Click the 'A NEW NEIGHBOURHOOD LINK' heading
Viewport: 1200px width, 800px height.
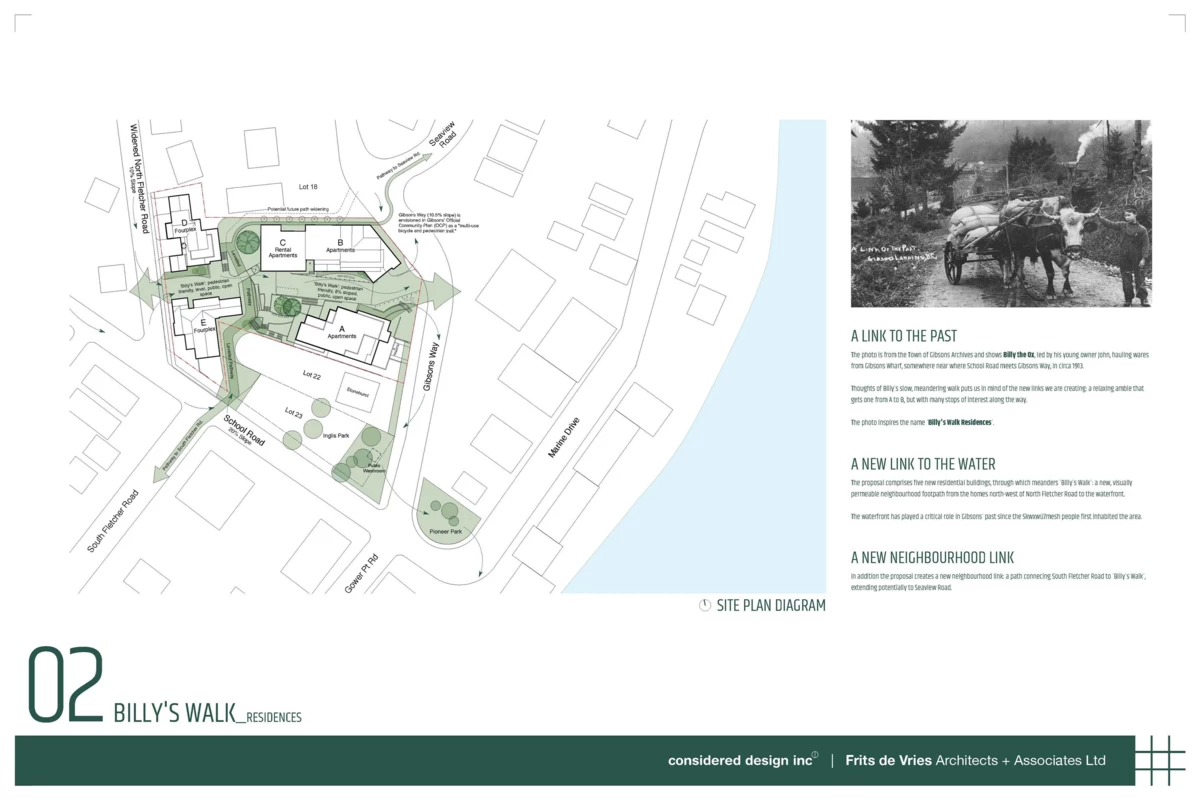933,557
